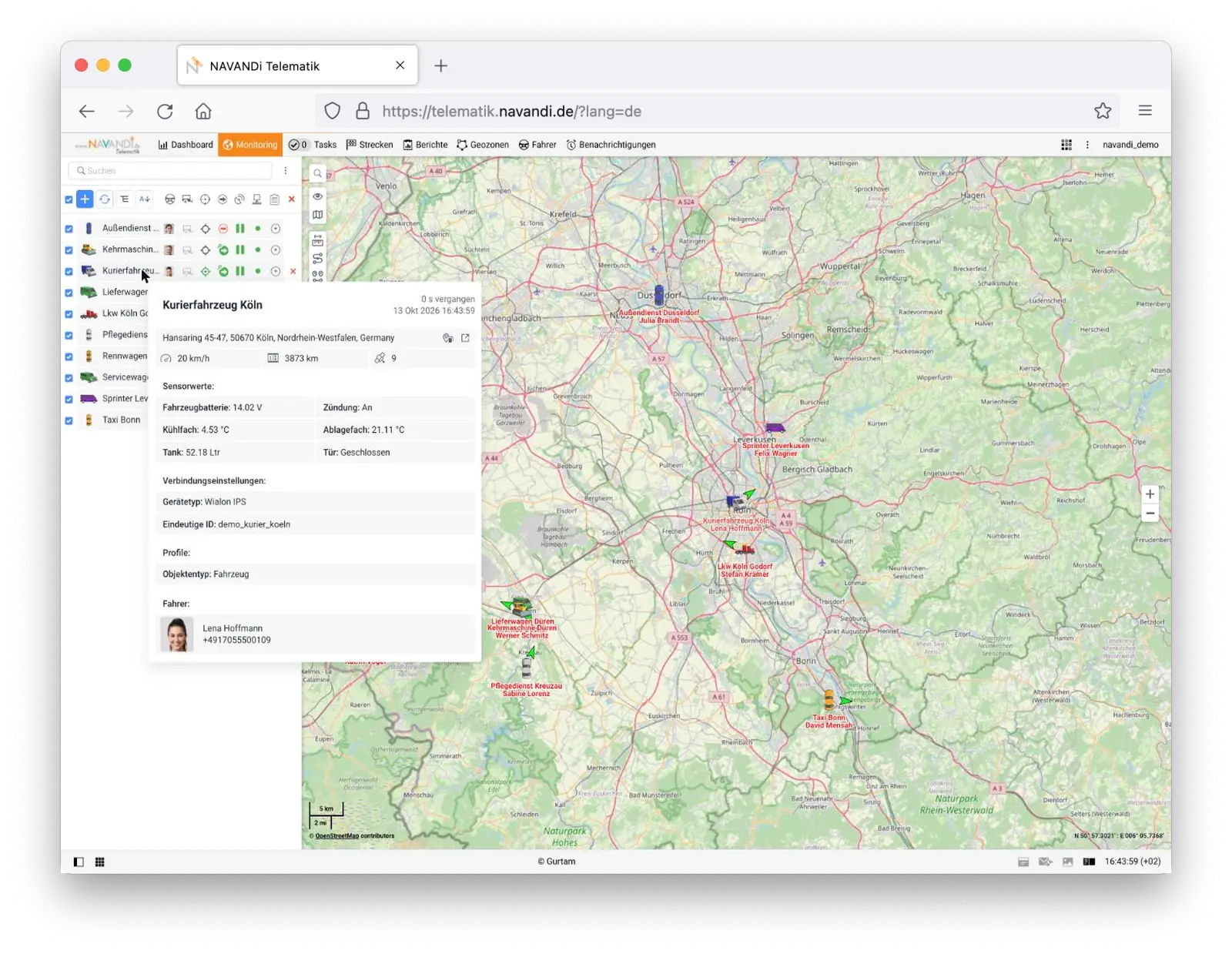This screenshot has height=954, width=1232.
Task: Click the locate target icon for Außendienst
Action: pos(206,229)
